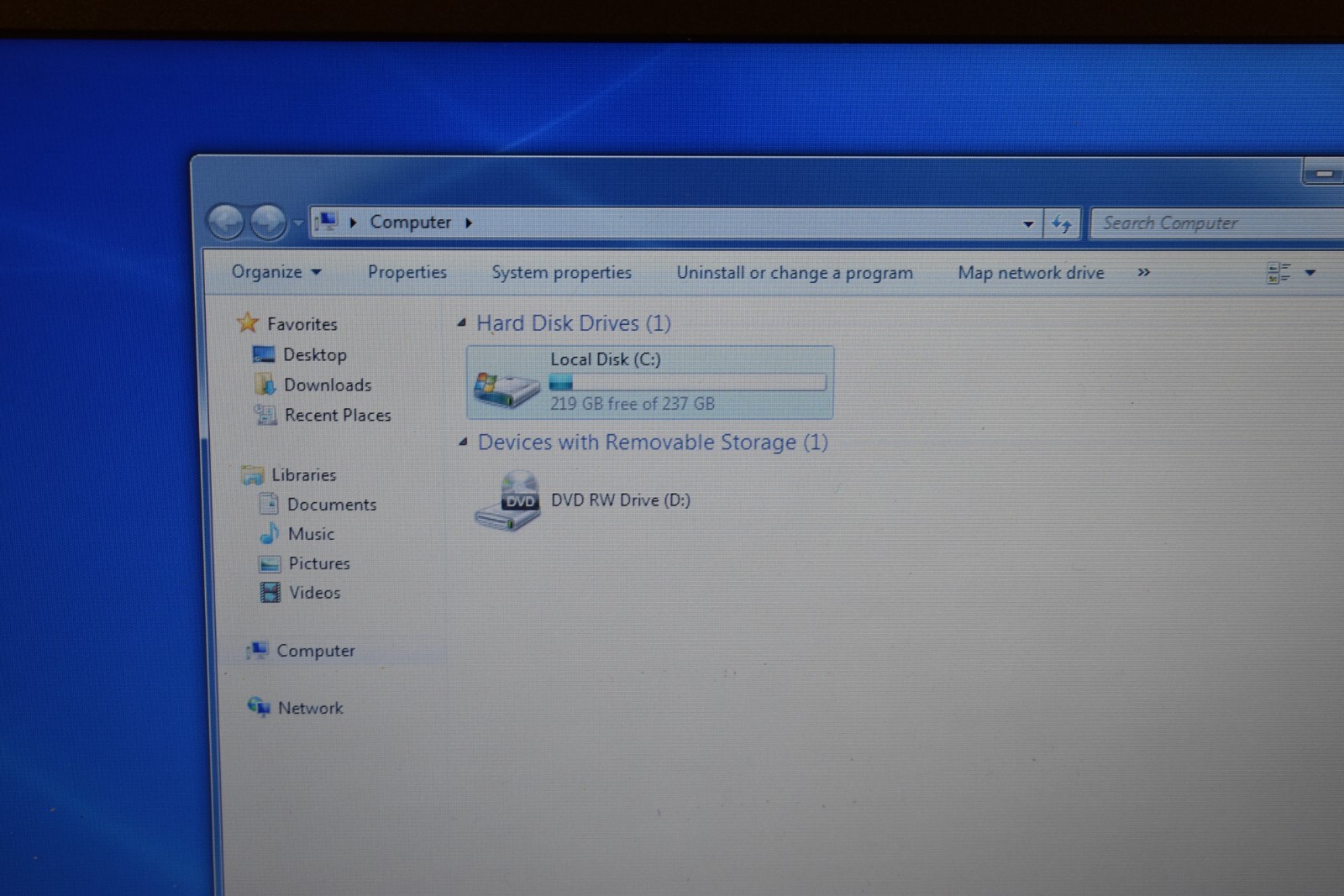The width and height of the screenshot is (1344, 896).
Task: Open Properties from the toolbar
Action: tap(407, 272)
